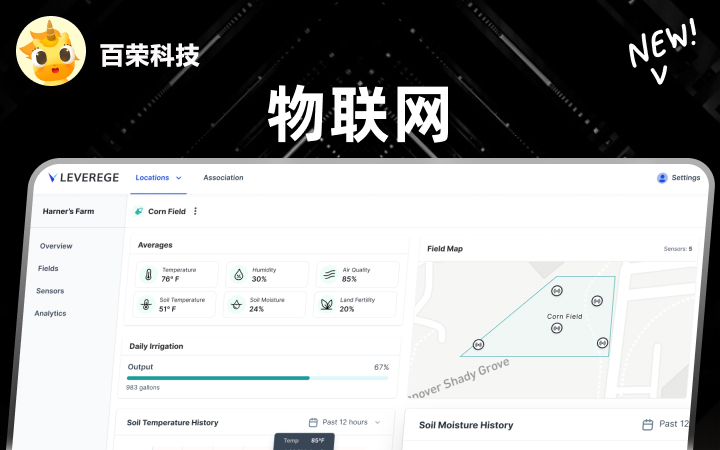Switch to the Association tab
Image resolution: width=720 pixels, height=450 pixels.
click(223, 178)
